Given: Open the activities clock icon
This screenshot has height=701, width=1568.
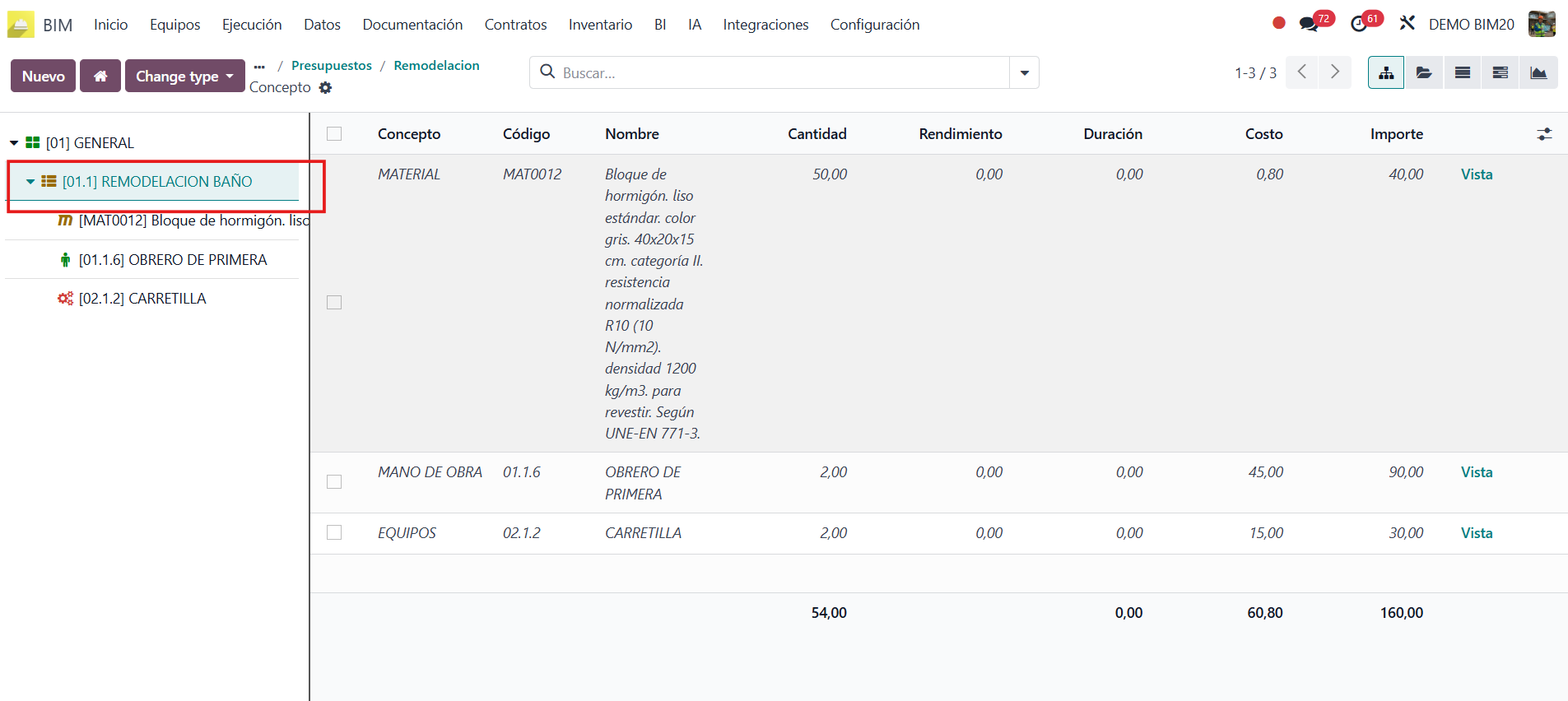Looking at the screenshot, I should coord(1359,24).
